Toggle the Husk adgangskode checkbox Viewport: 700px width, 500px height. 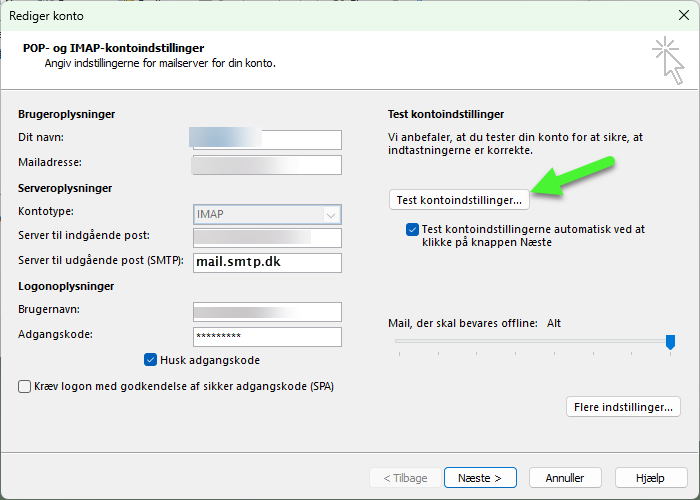pyautogui.click(x=151, y=360)
